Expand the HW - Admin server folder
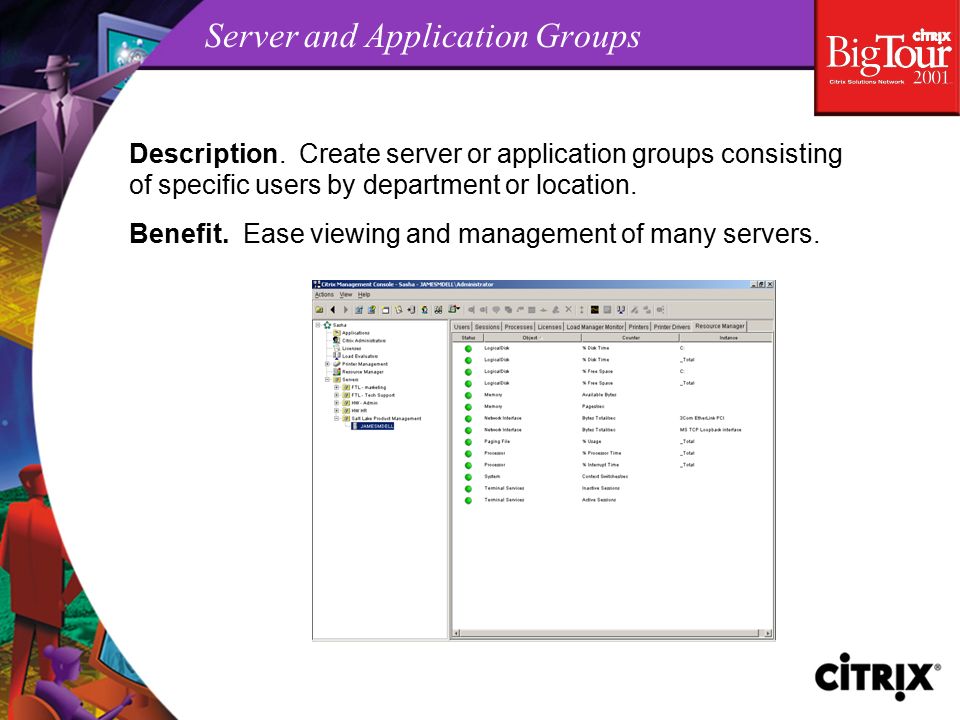Viewport: 960px width, 720px height. tap(336, 403)
